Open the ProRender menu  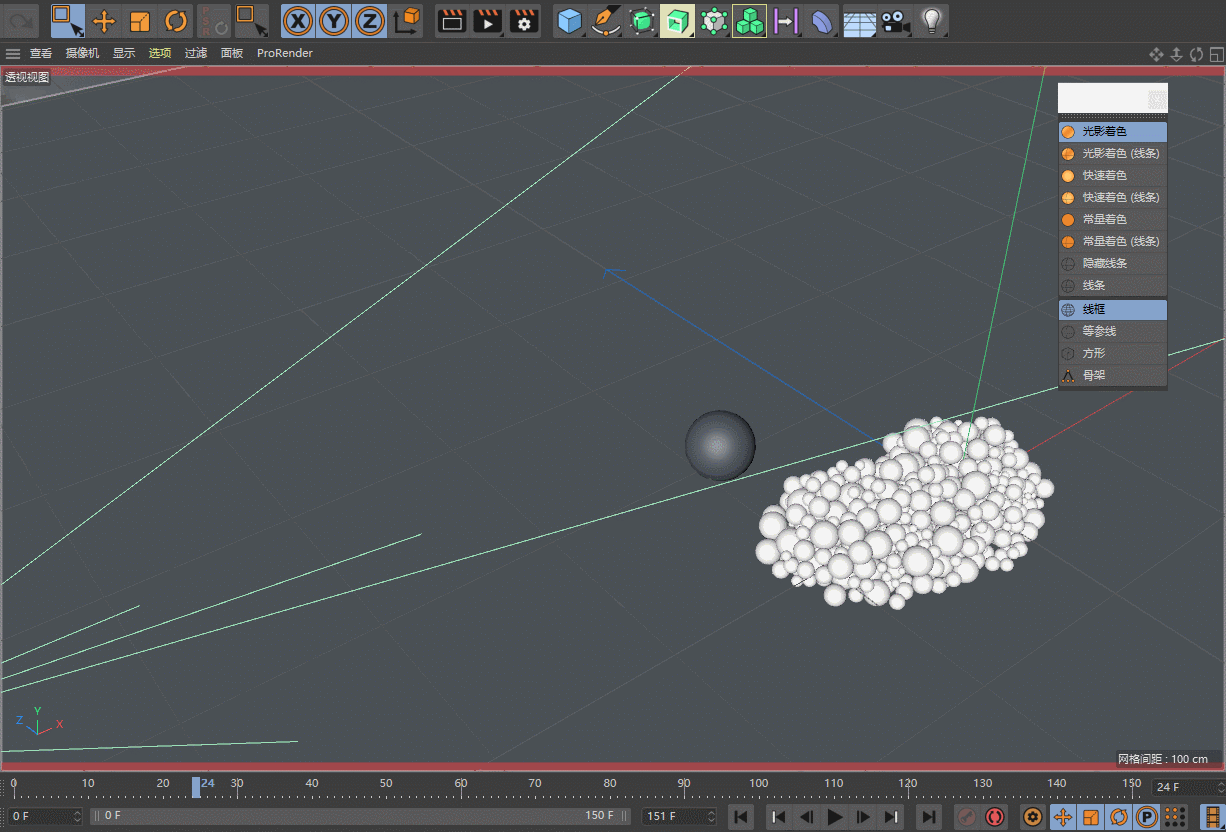coord(285,53)
